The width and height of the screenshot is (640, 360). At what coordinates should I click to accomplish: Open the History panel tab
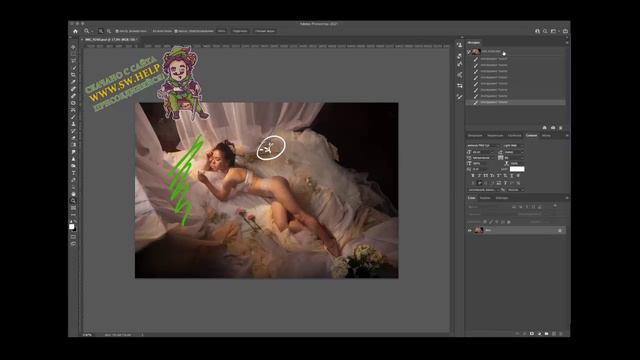(x=474, y=42)
